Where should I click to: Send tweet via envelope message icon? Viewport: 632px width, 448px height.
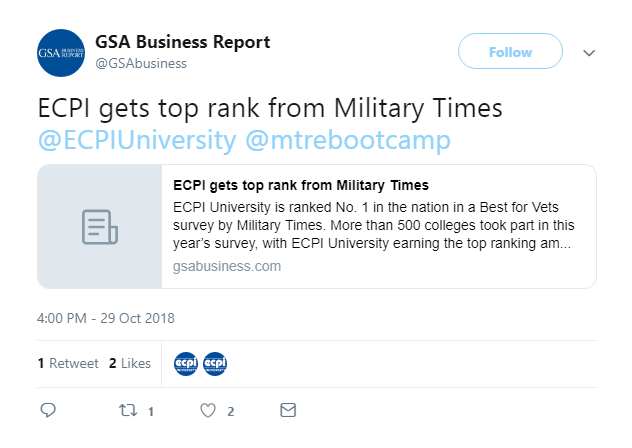[x=288, y=410]
